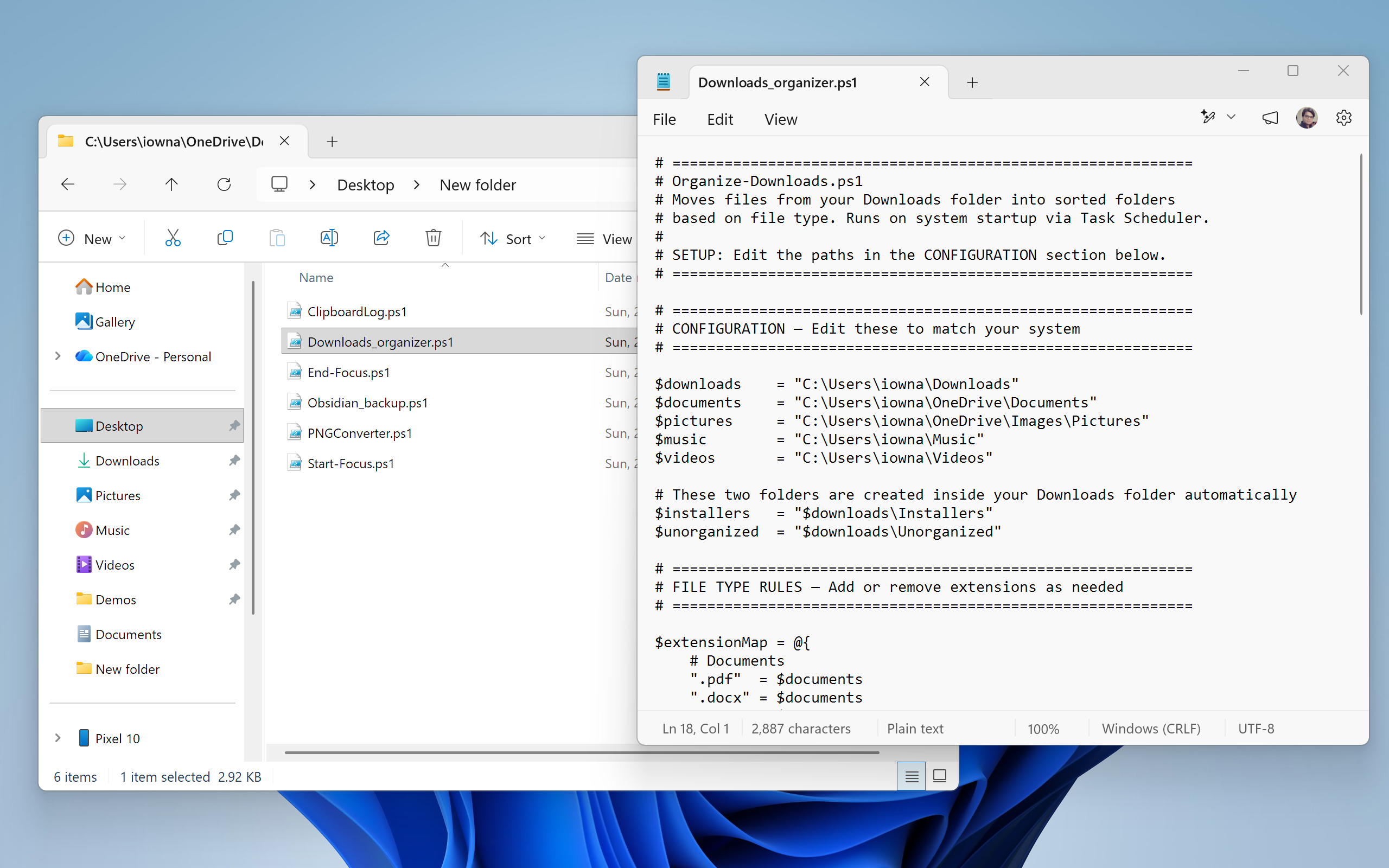Unpin Music via its pin icon
Viewport: 1389px width, 868px height.
pyautogui.click(x=234, y=530)
